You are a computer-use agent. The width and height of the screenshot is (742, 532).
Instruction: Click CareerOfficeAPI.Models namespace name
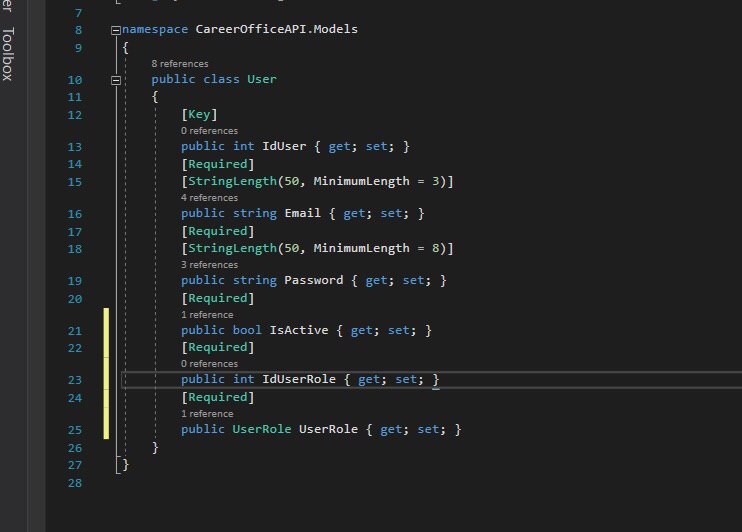pos(276,29)
